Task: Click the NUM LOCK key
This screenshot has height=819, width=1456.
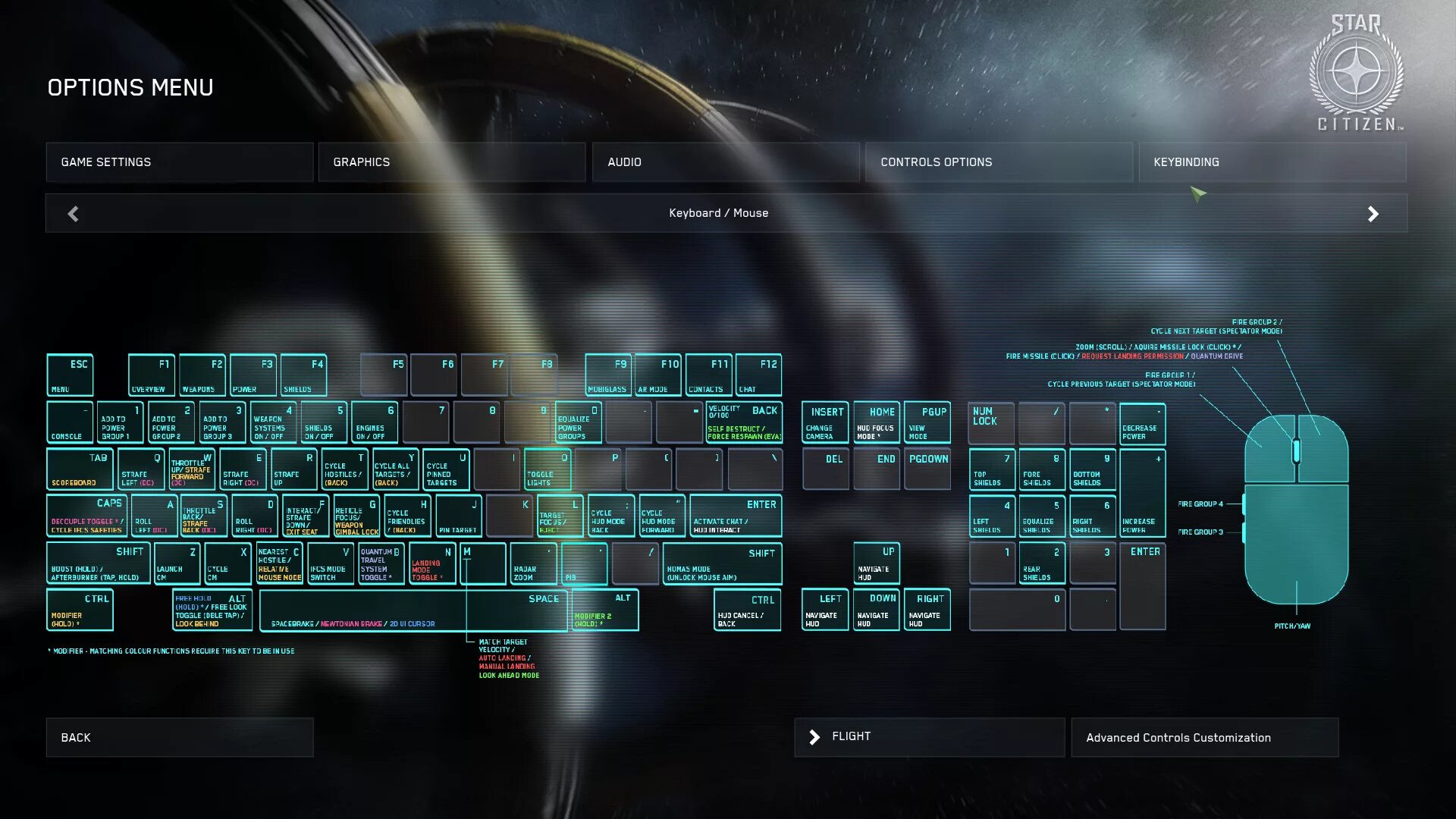Action: (x=990, y=422)
